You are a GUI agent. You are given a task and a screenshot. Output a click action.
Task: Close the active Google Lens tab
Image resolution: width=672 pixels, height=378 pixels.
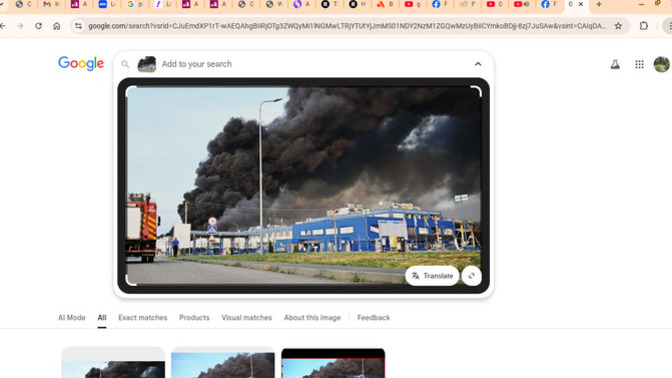tap(581, 4)
